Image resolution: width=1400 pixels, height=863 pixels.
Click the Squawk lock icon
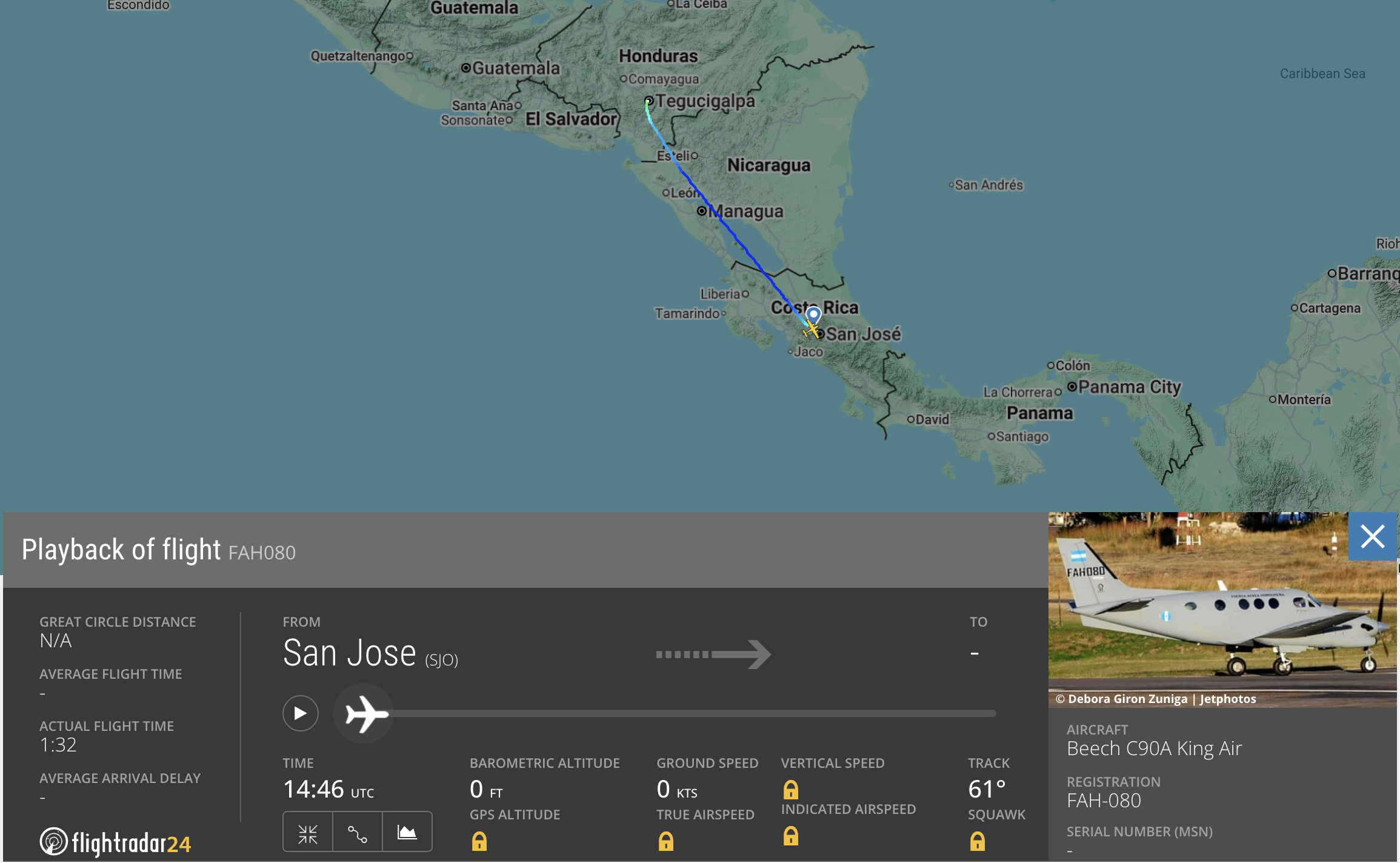977,841
